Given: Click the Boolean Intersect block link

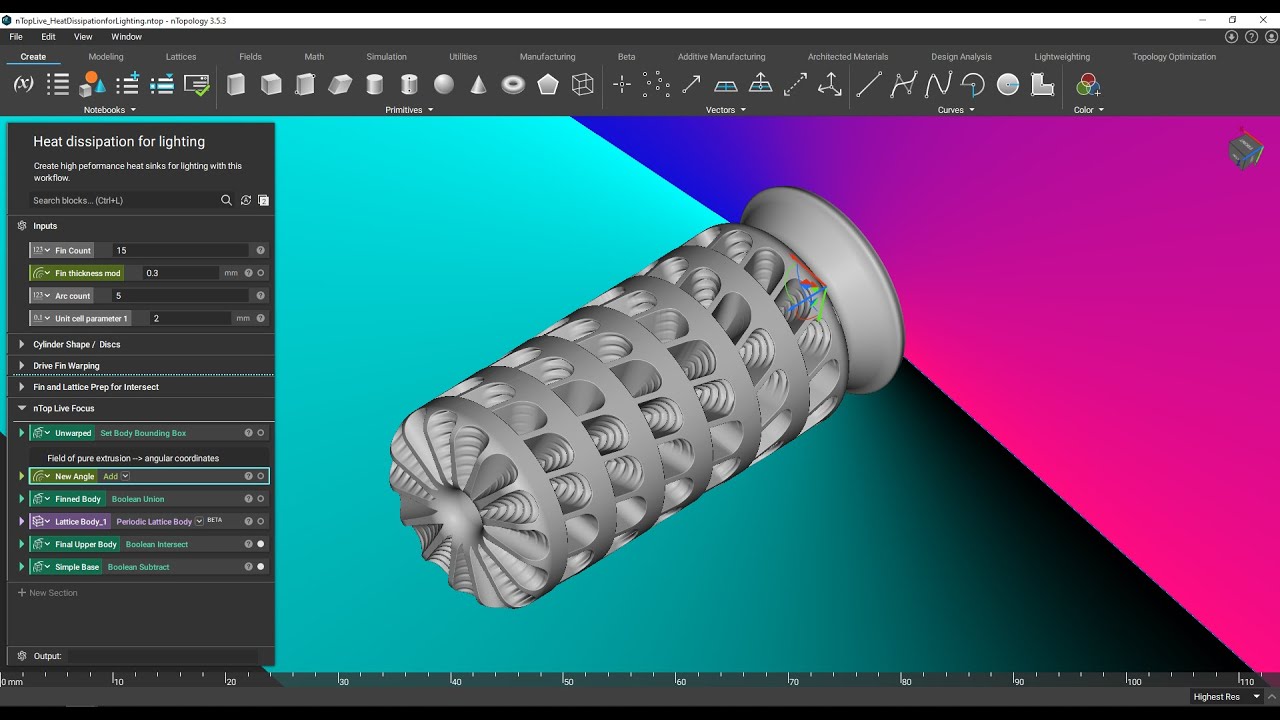Looking at the screenshot, I should coord(157,544).
